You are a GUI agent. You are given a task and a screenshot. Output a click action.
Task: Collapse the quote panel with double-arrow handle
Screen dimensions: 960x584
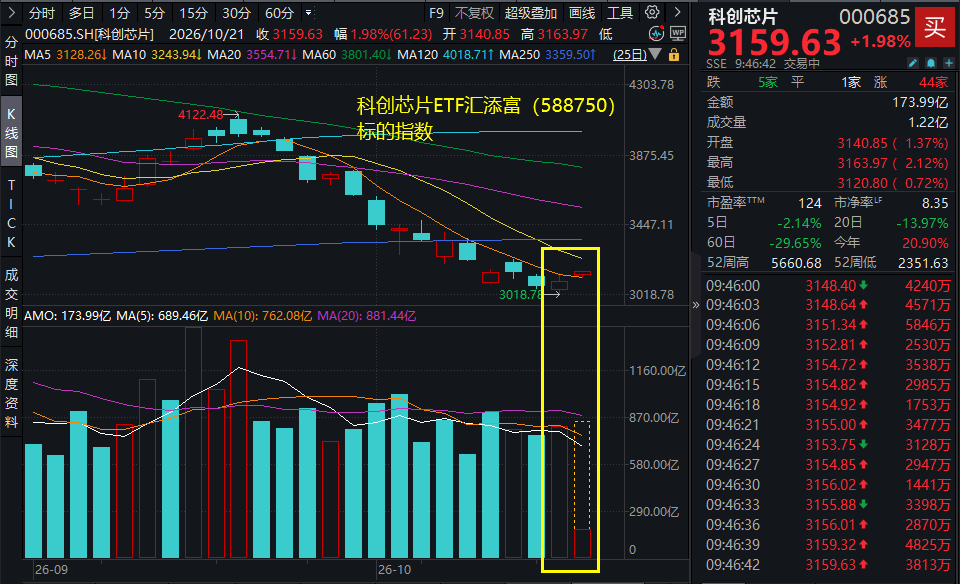[x=696, y=304]
